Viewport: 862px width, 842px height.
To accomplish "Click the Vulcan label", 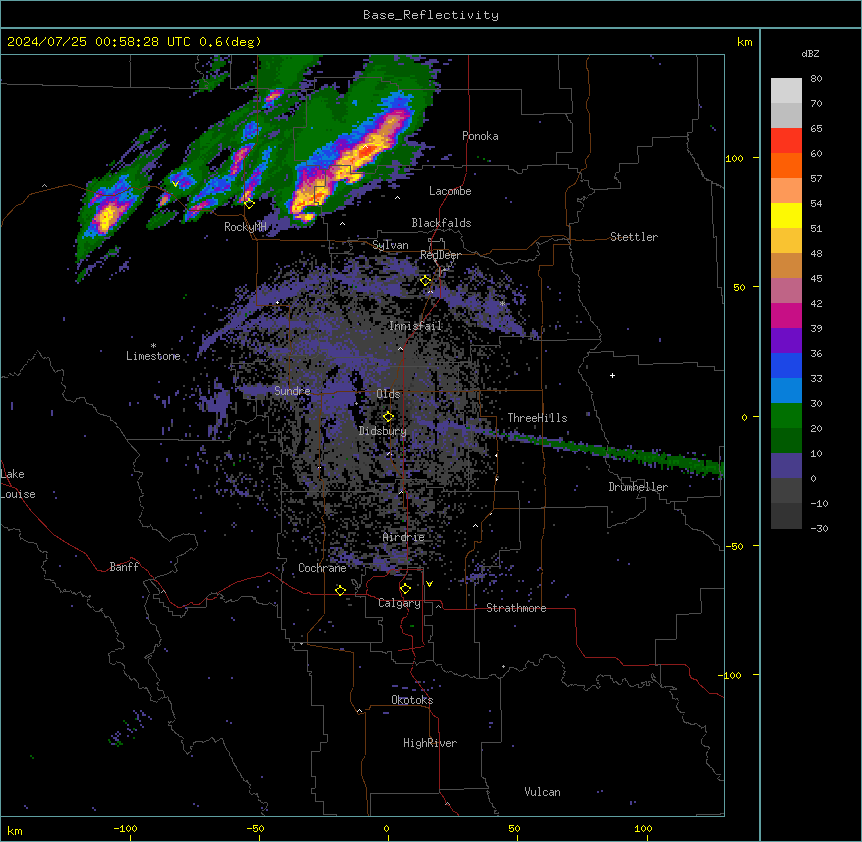I will coord(542,792).
